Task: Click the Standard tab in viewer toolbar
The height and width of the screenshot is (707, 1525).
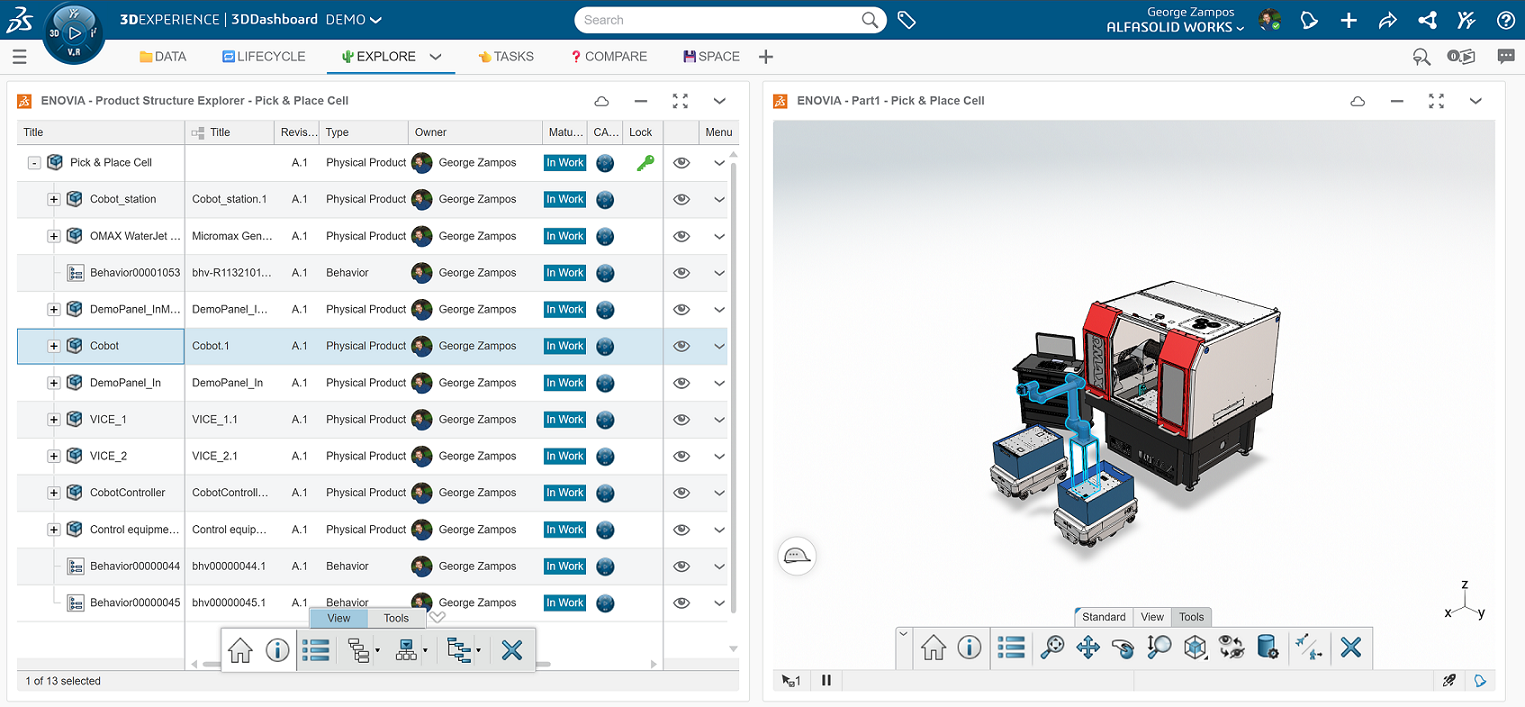Action: point(1104,617)
